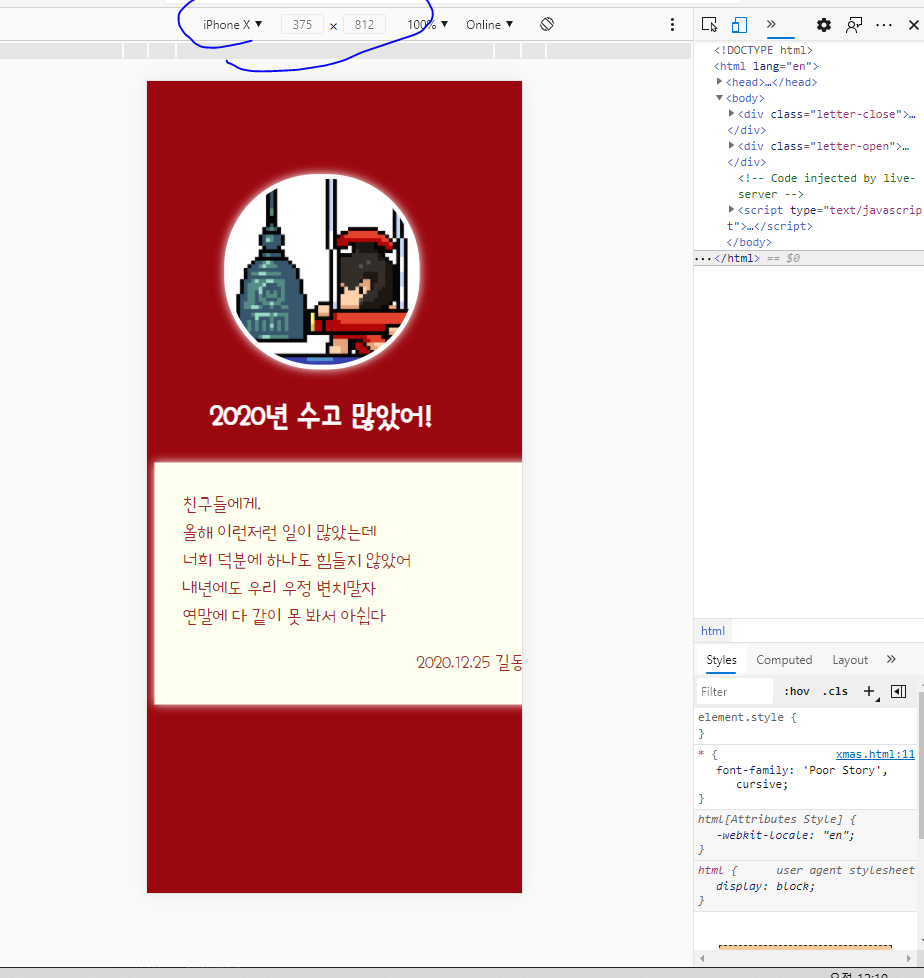The image size is (924, 978).
Task: Click the Code injected by live-server comment
Action: pyautogui.click(x=827, y=186)
